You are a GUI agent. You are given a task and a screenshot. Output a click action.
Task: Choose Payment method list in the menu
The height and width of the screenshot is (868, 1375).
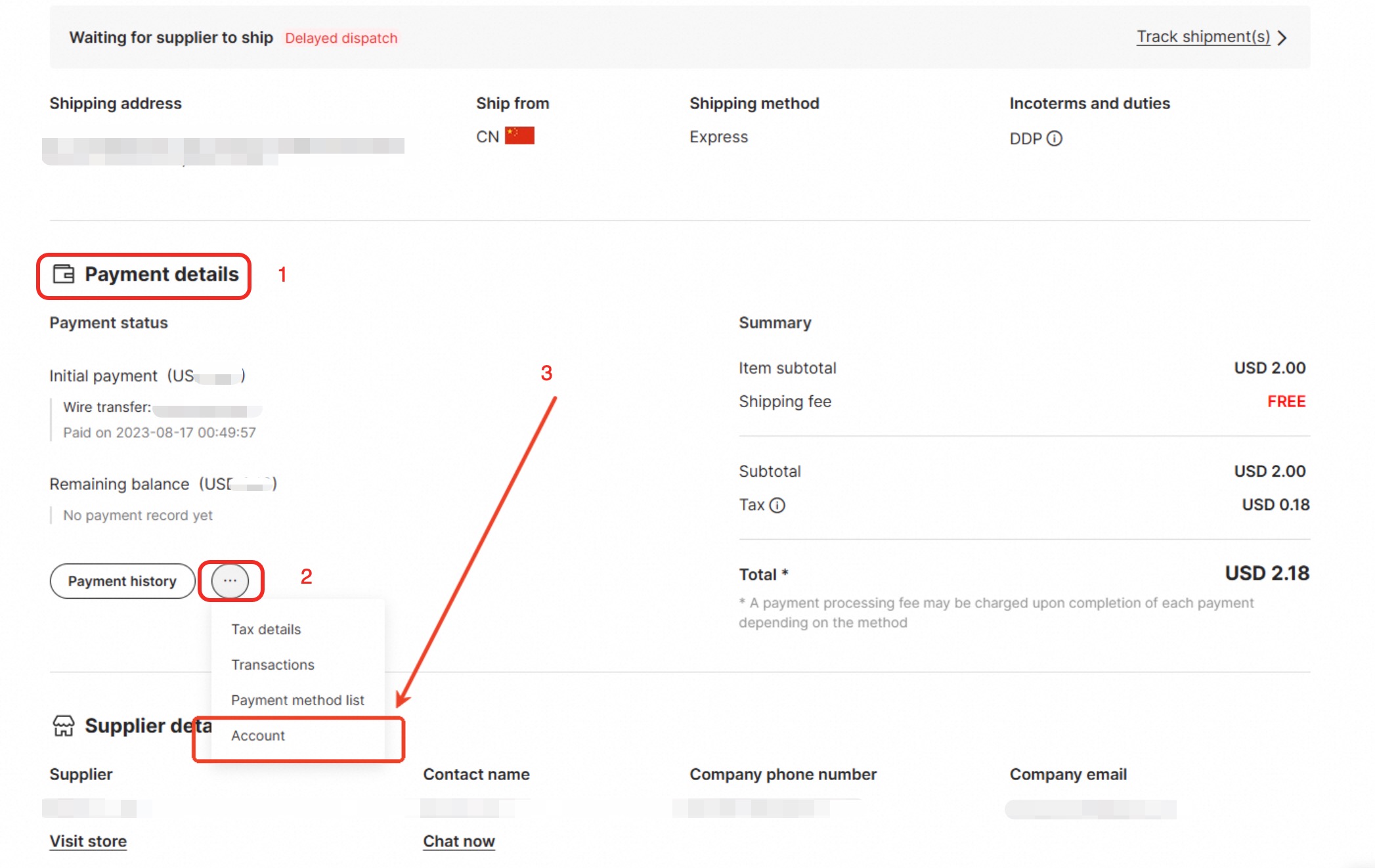(297, 700)
